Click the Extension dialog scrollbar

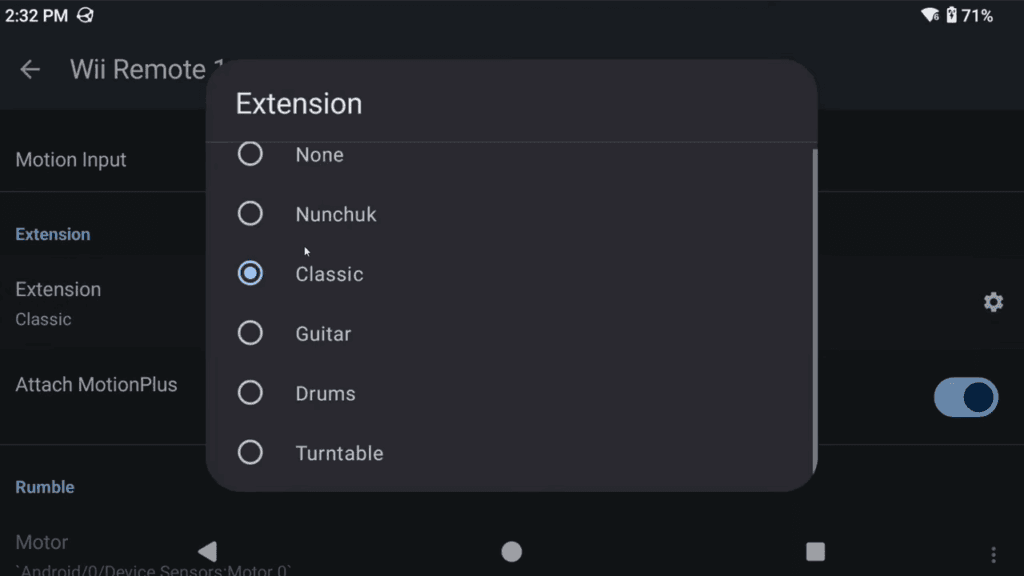pyautogui.click(x=814, y=311)
